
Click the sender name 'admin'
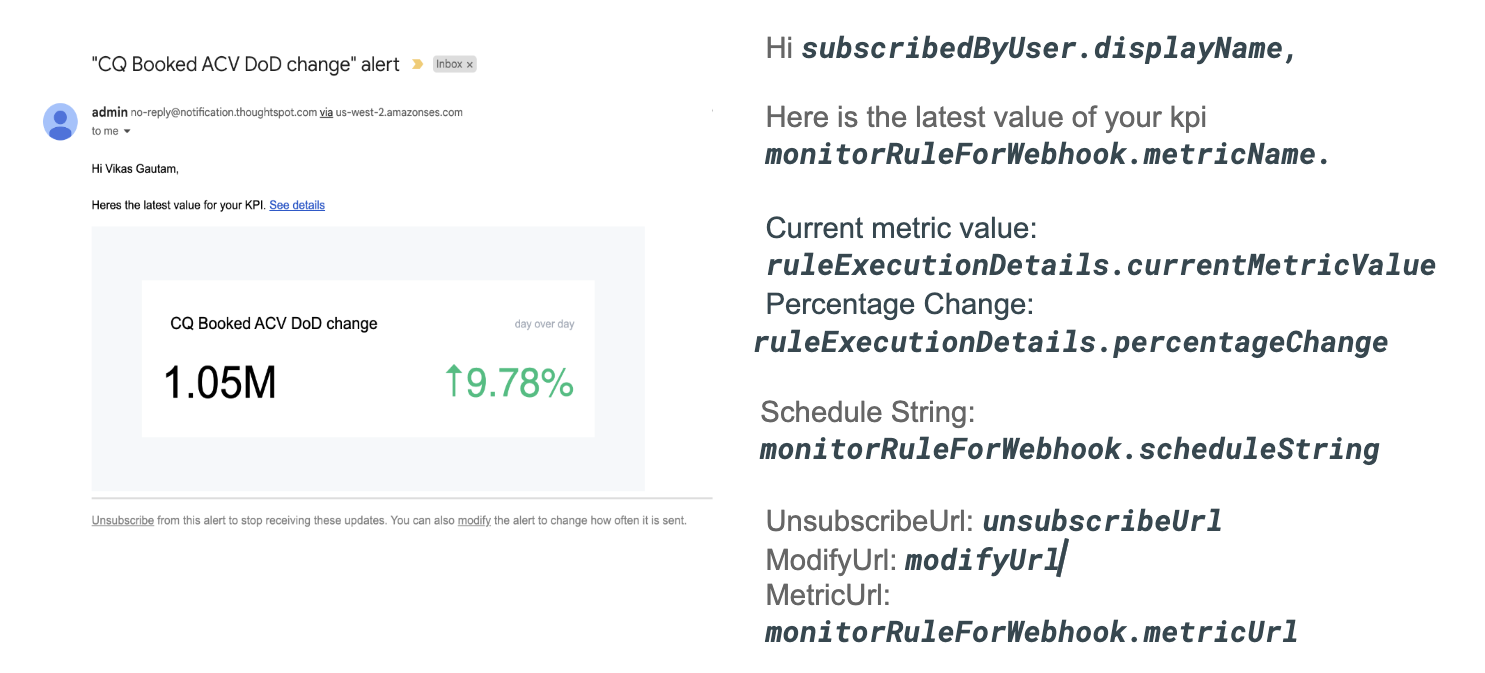pos(109,112)
